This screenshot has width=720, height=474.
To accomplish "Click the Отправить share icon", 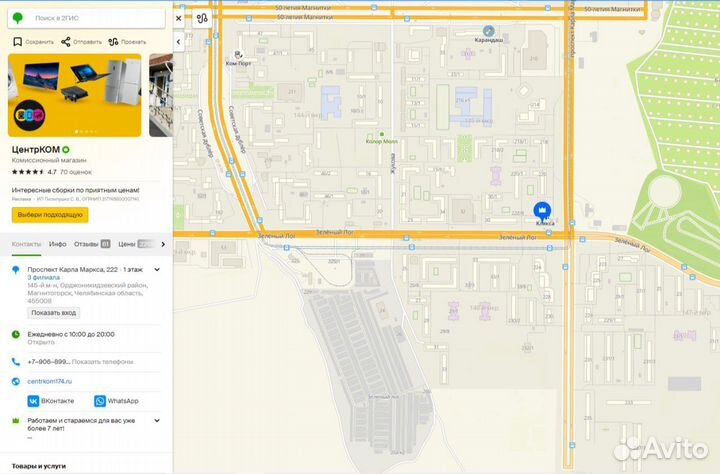I will [65, 42].
